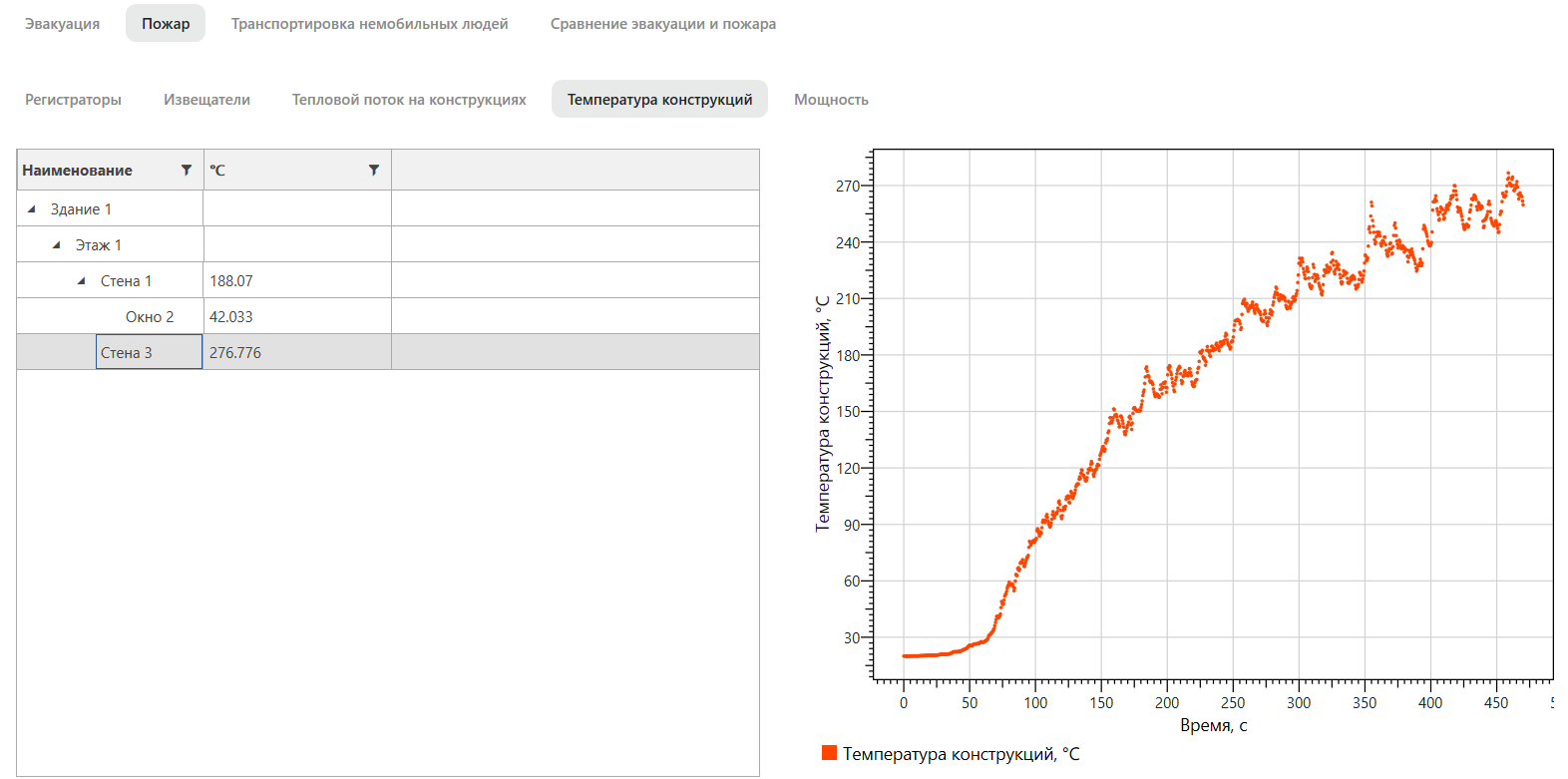This screenshot has height=779, width=1568.
Task: Click the Наименование column header
Action: pos(111,171)
